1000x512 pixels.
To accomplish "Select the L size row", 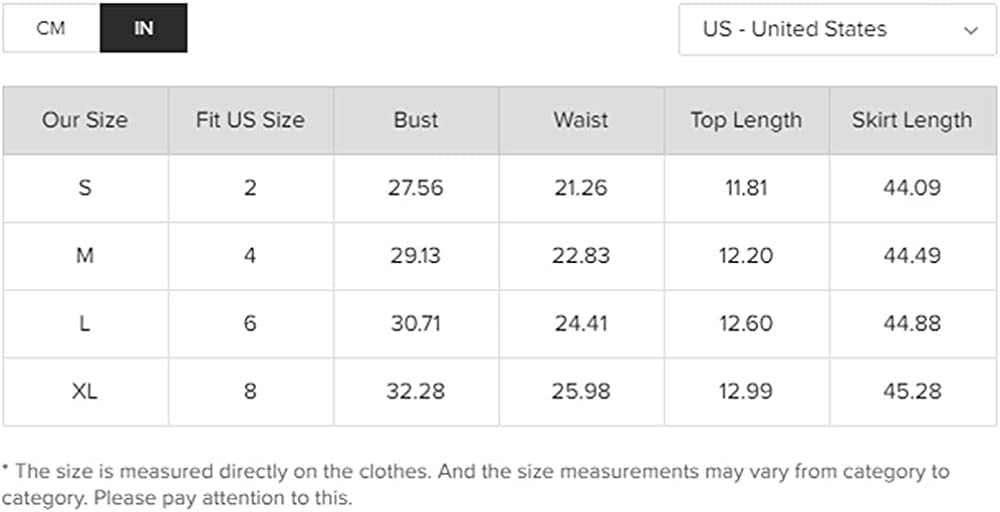I will (x=85, y=324).
